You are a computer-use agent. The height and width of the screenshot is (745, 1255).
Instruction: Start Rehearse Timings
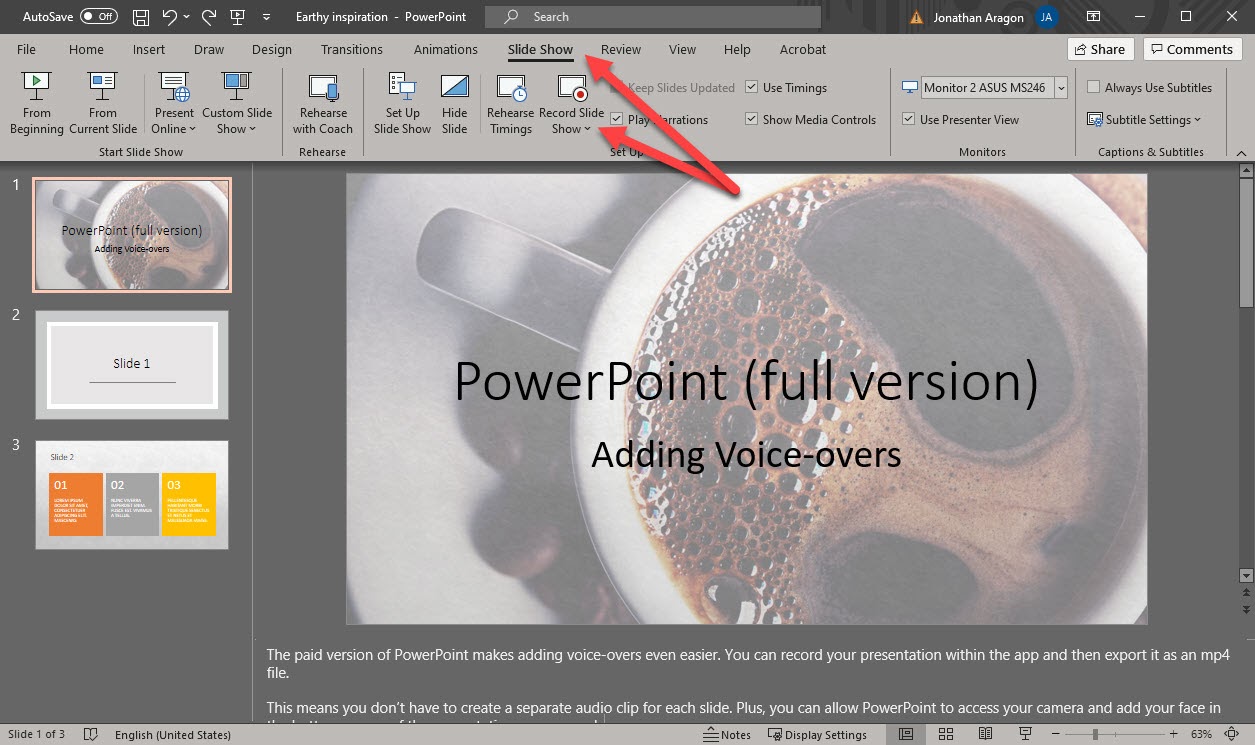(x=510, y=103)
